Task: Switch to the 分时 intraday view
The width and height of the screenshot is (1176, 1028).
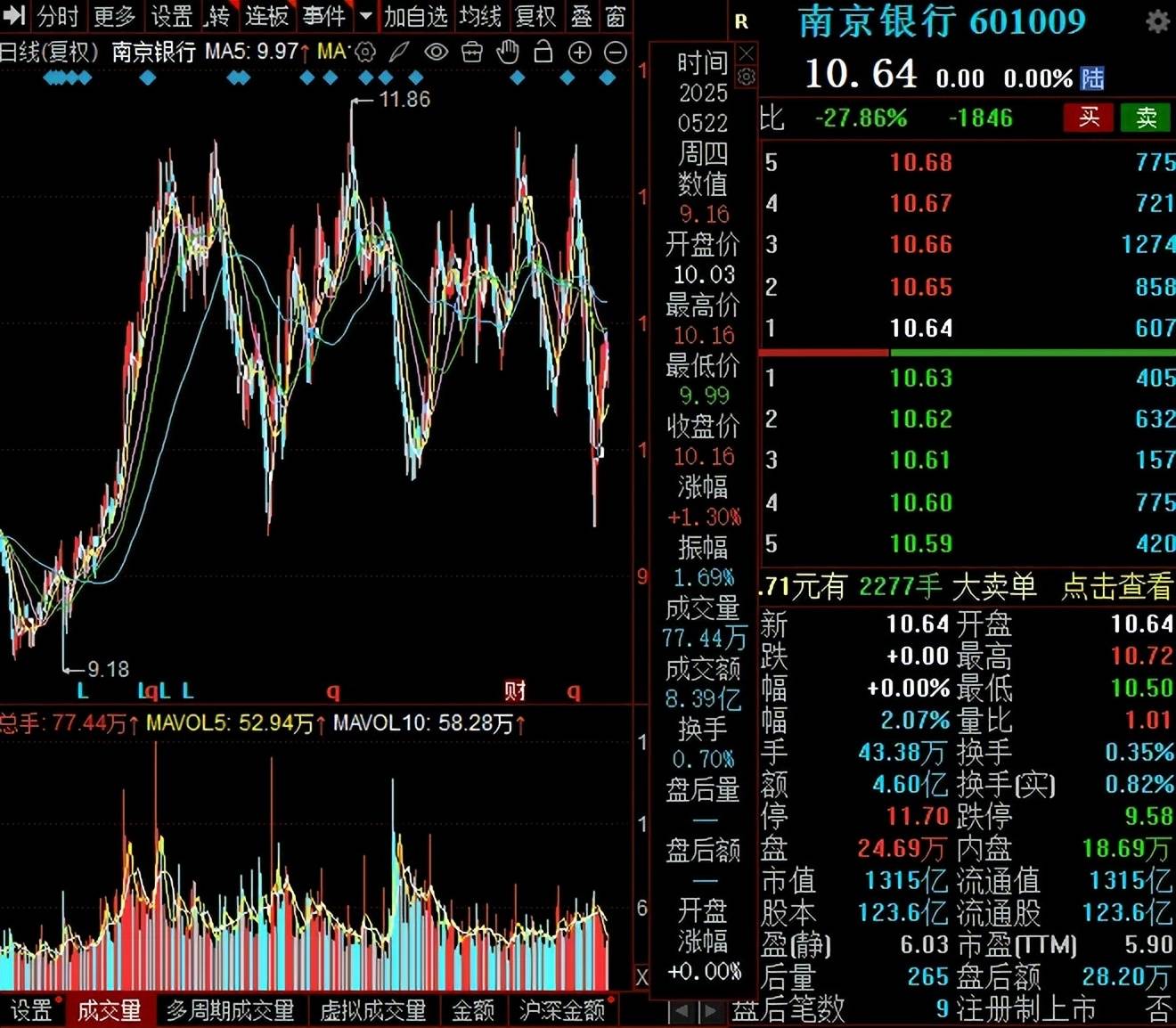Action: coord(58,16)
